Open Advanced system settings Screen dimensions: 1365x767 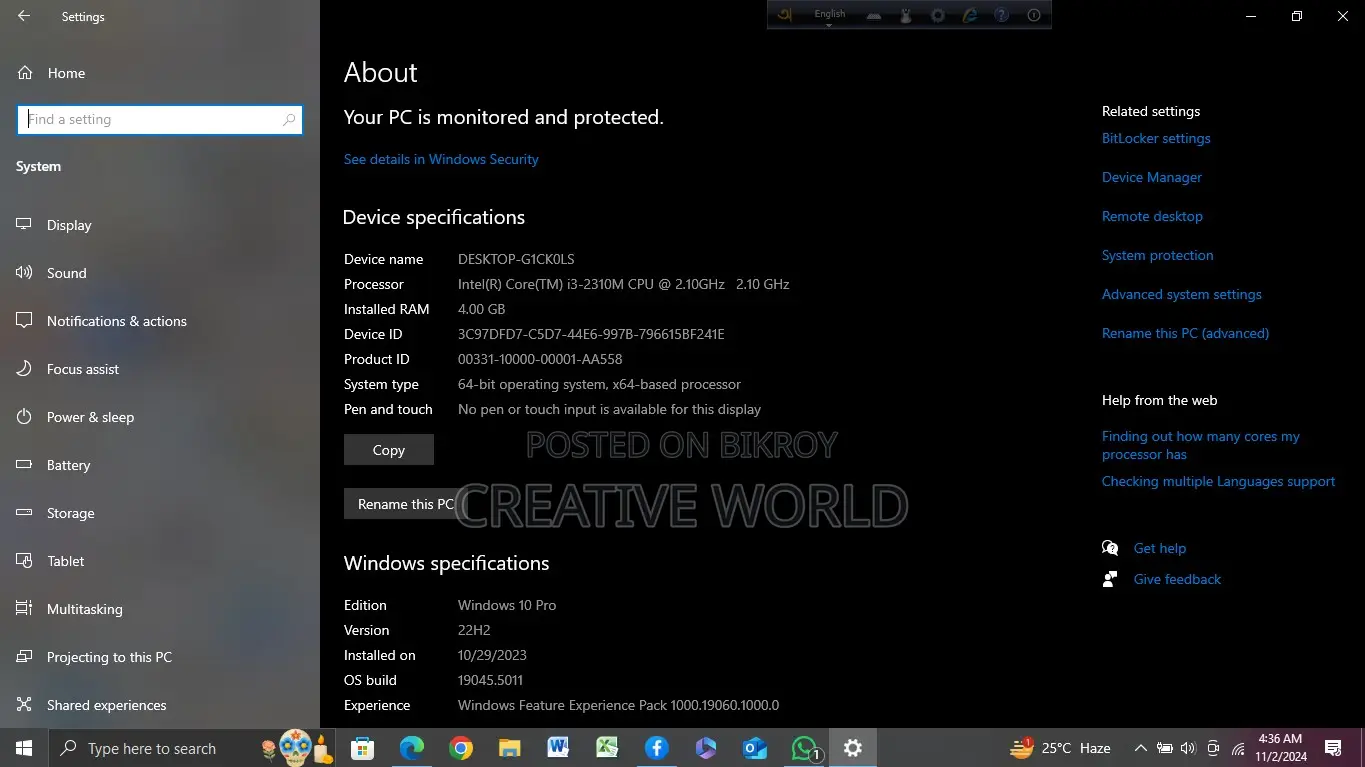(1182, 294)
